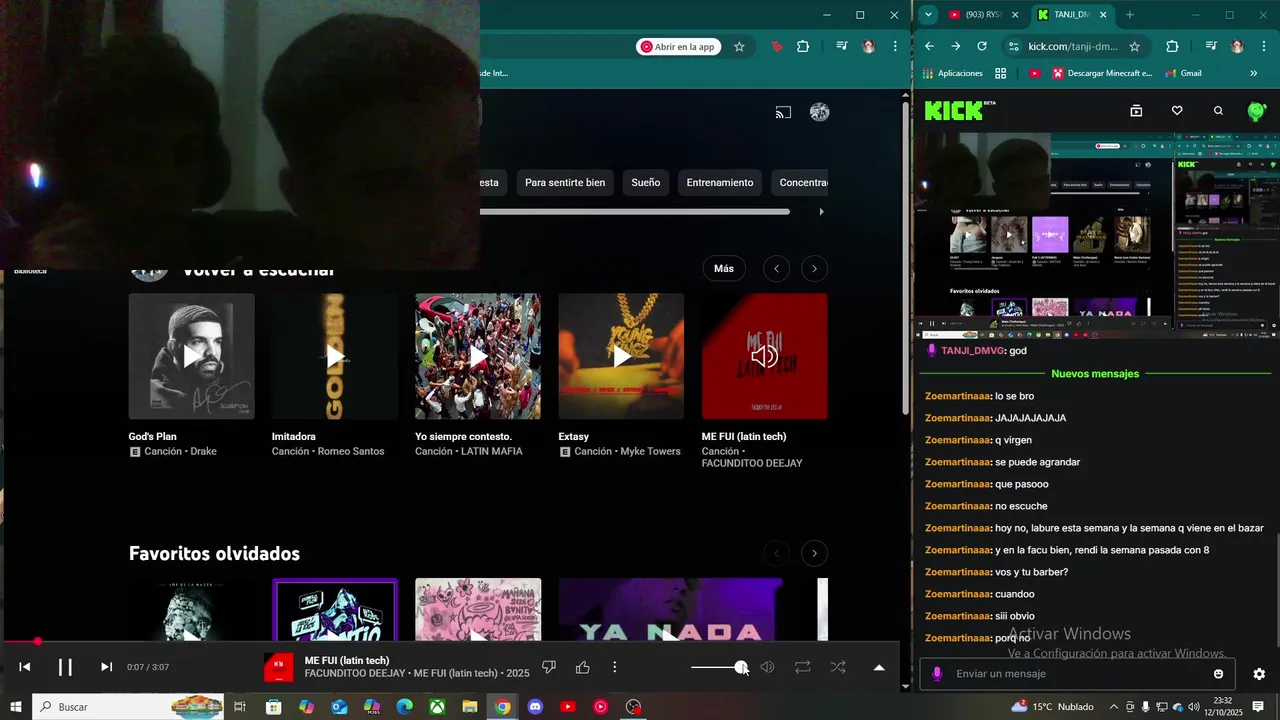Reload the Kick page
Image resolution: width=1280 pixels, height=720 pixels.
point(982,46)
